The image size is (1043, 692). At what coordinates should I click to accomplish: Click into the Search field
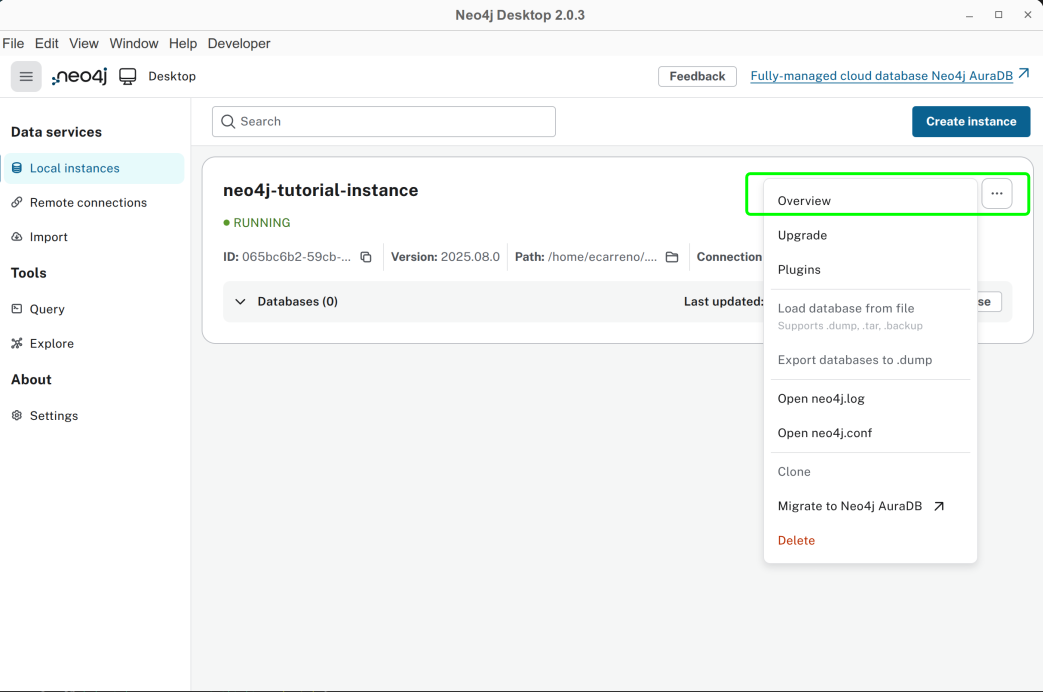[x=384, y=121]
